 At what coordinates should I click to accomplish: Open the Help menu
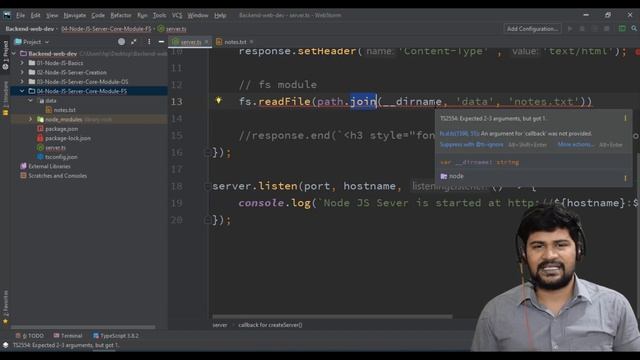[x=220, y=15]
